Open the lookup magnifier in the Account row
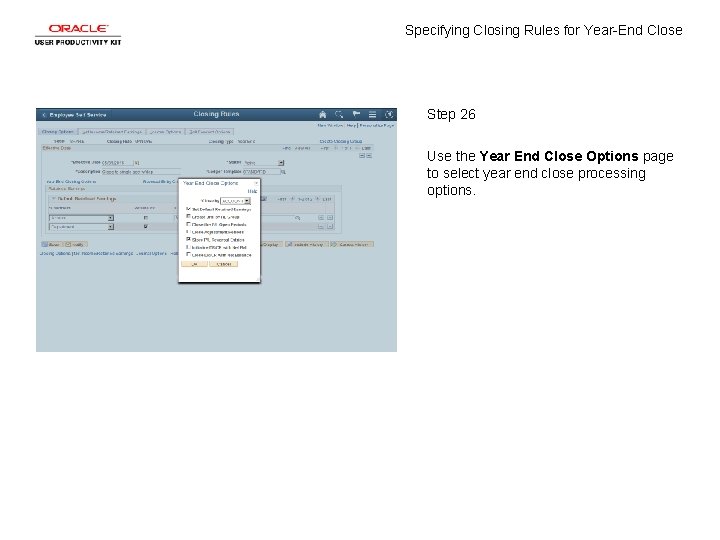 tap(298, 218)
